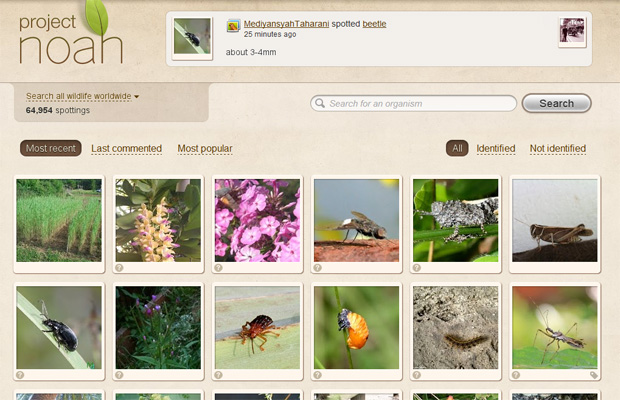Click question mark icon under red spider photo
The image size is (620, 400).
point(218,376)
